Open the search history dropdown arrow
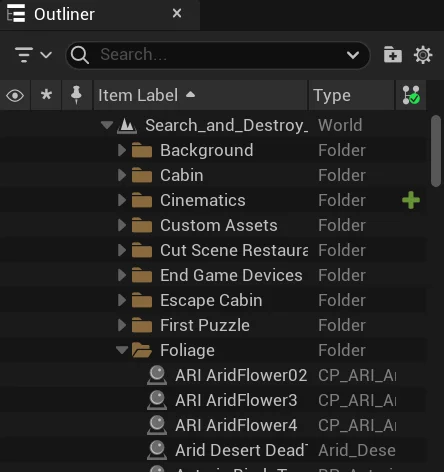The height and width of the screenshot is (472, 444). pos(353,55)
